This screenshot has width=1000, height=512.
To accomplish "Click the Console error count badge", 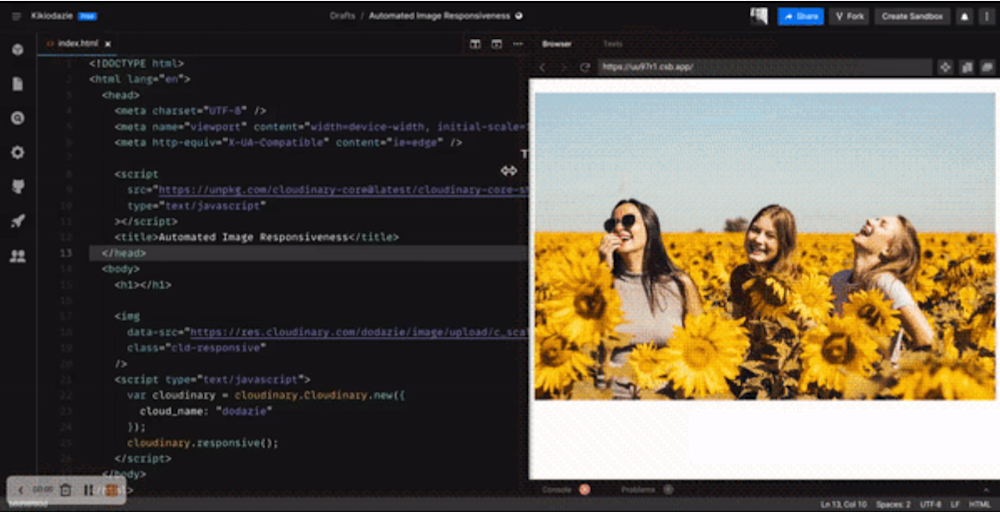I will (584, 490).
